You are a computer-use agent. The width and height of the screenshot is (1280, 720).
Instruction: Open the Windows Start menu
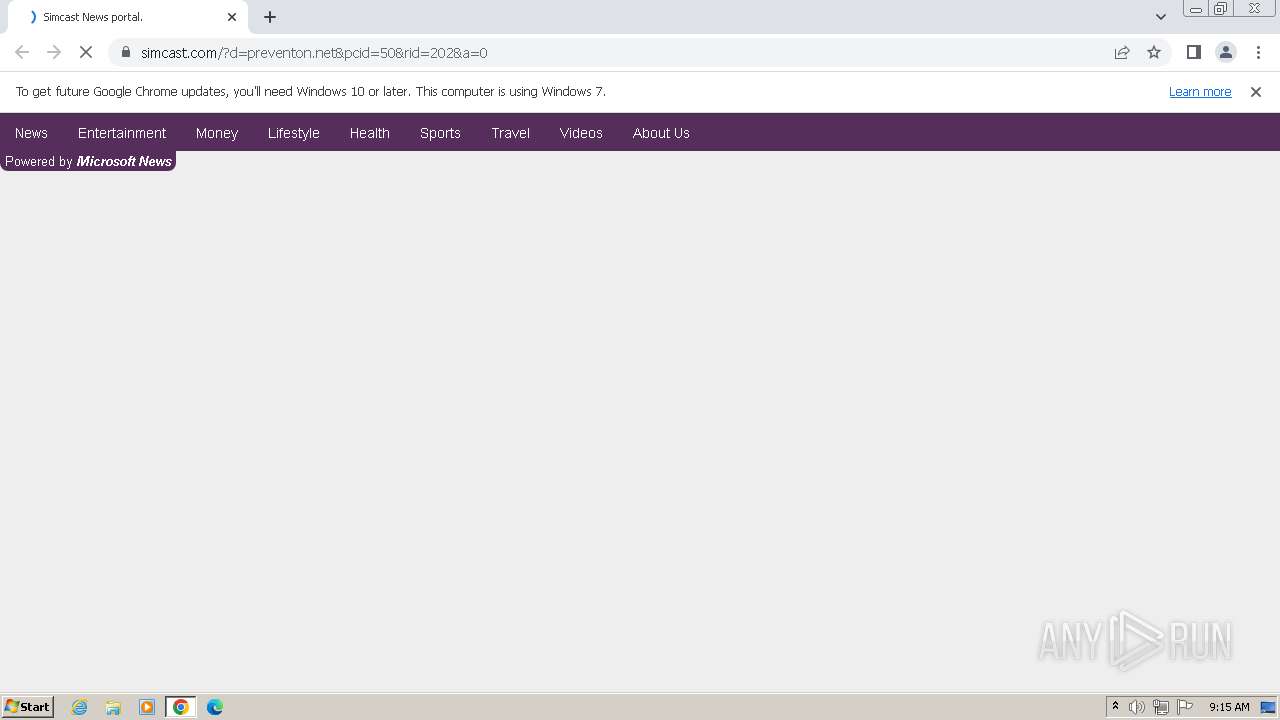coord(28,707)
